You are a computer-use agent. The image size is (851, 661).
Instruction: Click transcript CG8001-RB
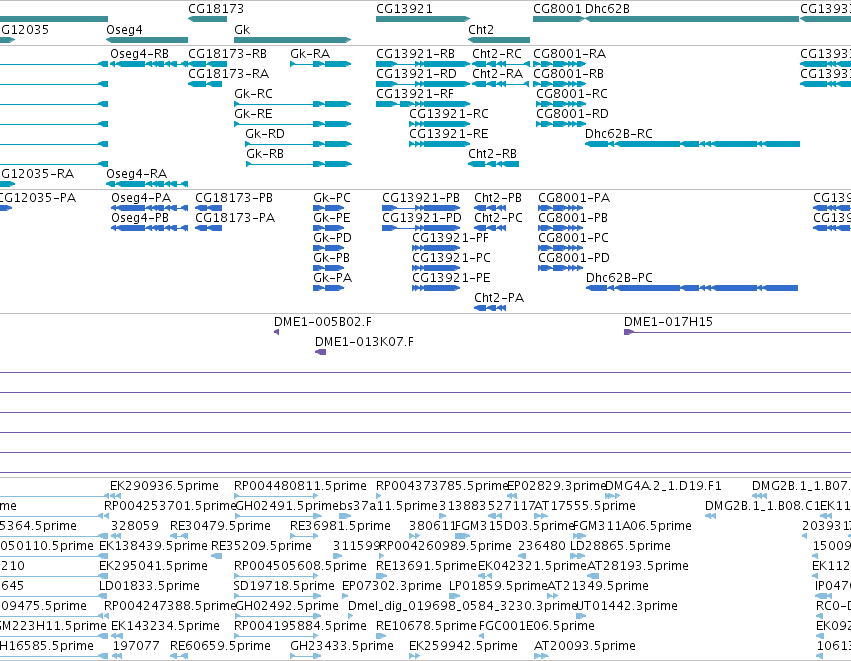click(x=568, y=73)
